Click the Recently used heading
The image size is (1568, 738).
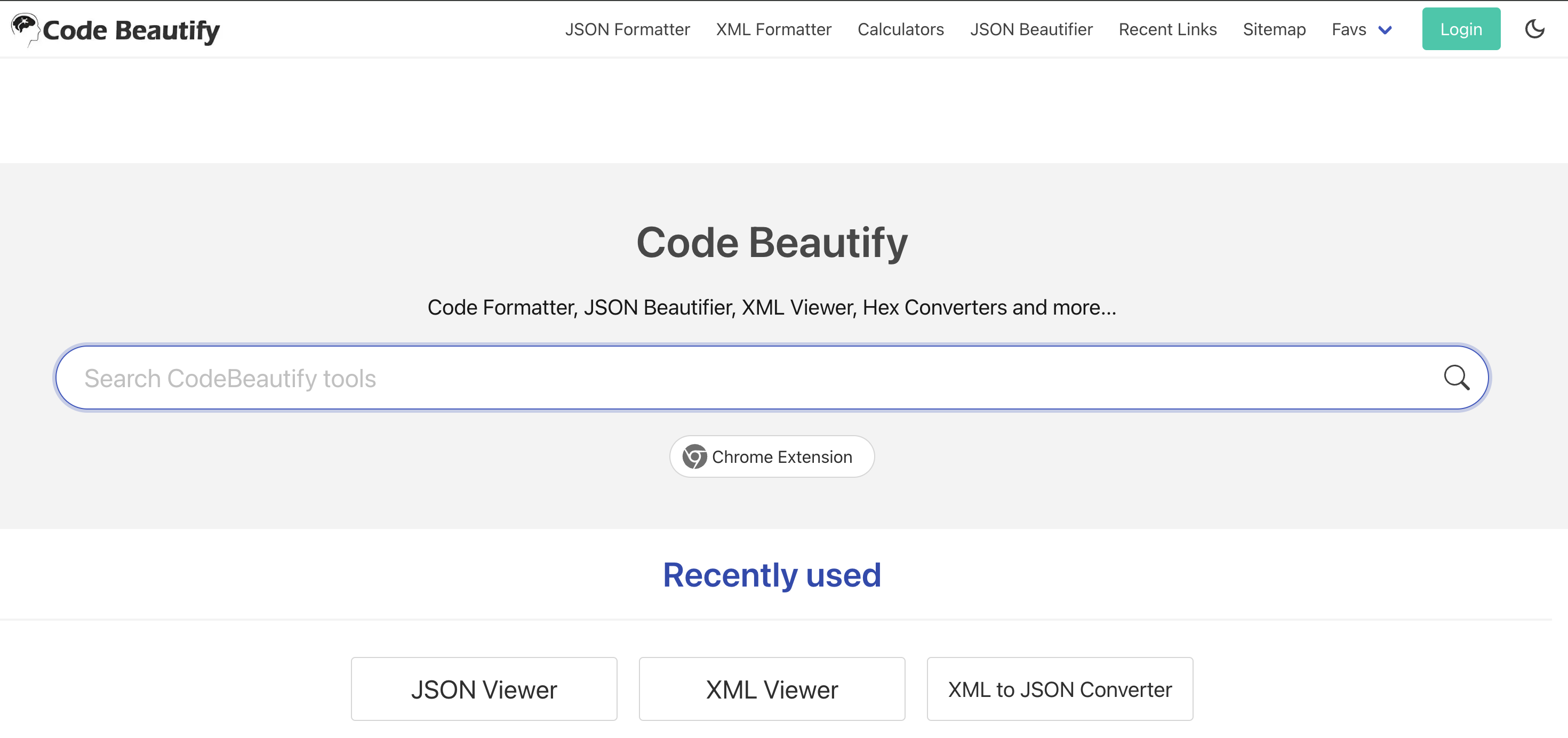[x=772, y=575]
